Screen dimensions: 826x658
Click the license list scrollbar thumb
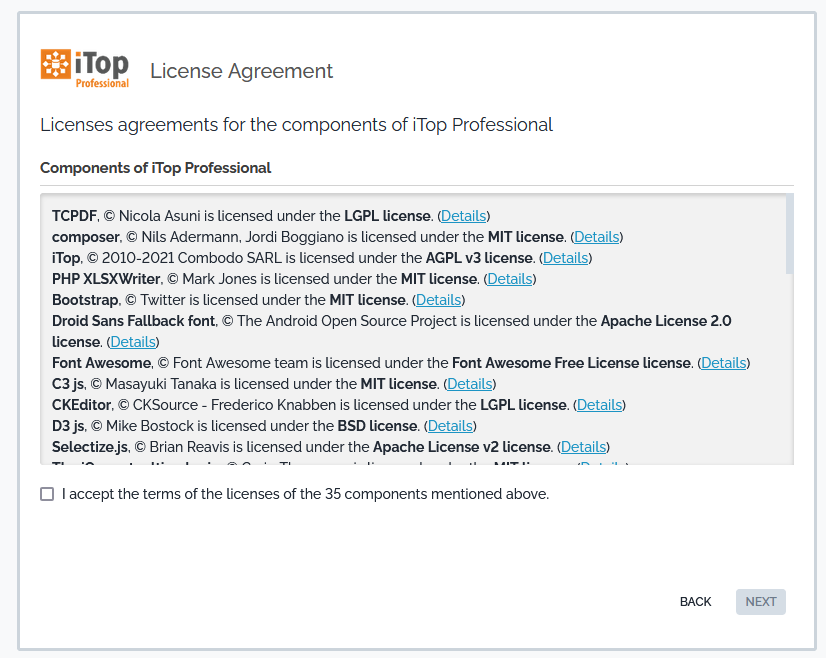[789, 234]
